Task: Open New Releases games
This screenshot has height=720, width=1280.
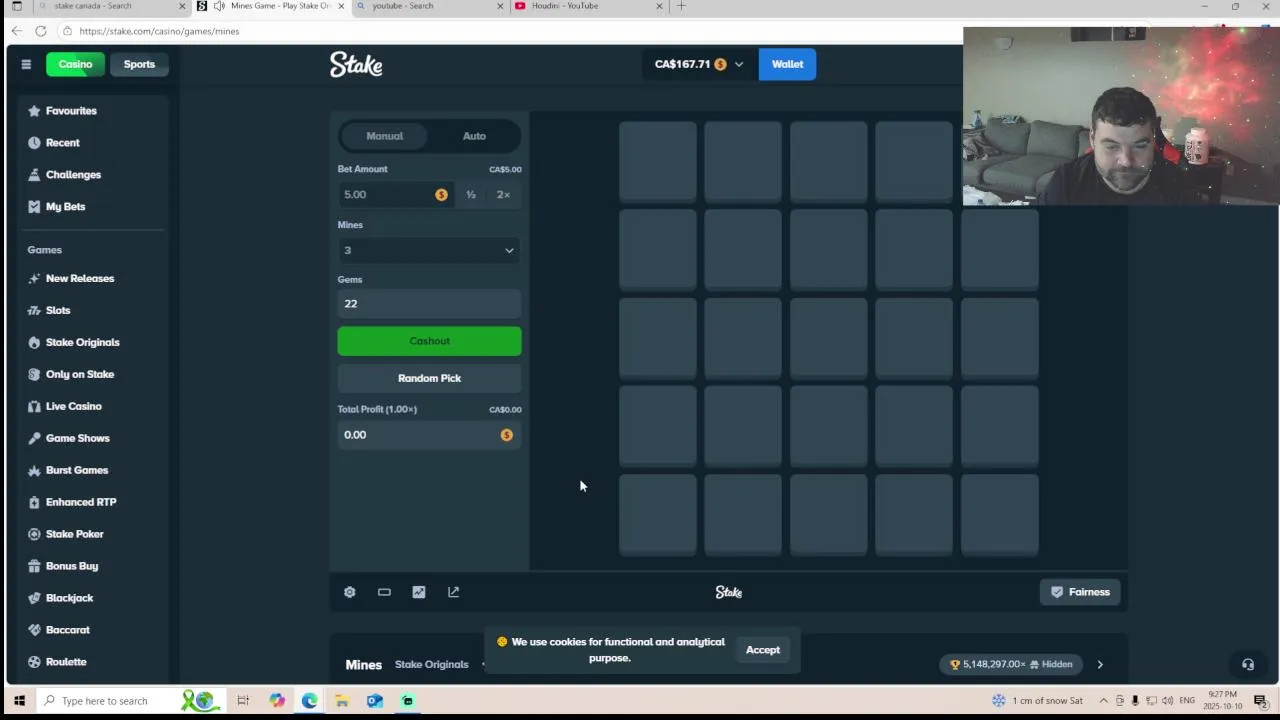Action: (80, 279)
